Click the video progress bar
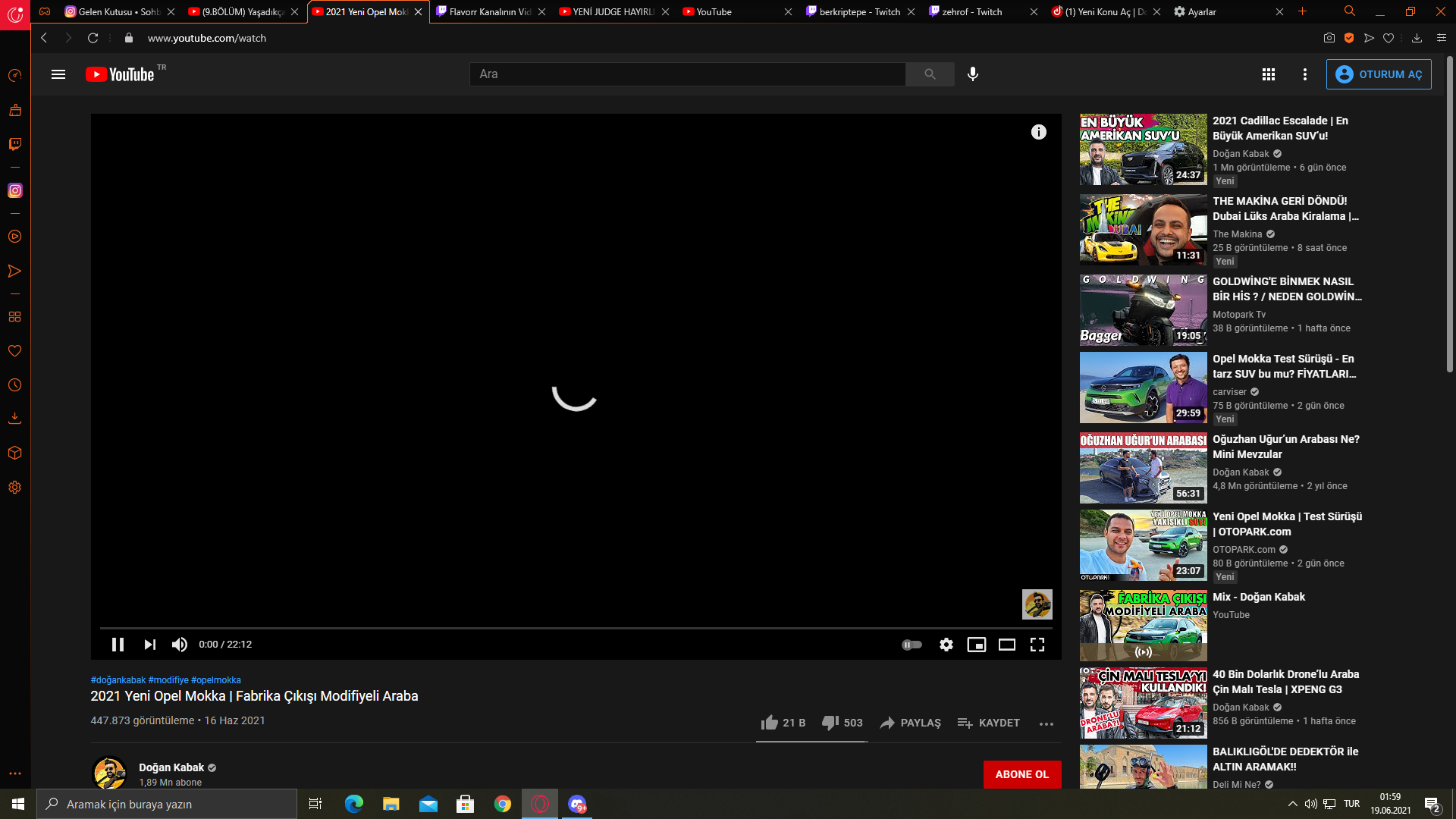The width and height of the screenshot is (1456, 819). (576, 628)
